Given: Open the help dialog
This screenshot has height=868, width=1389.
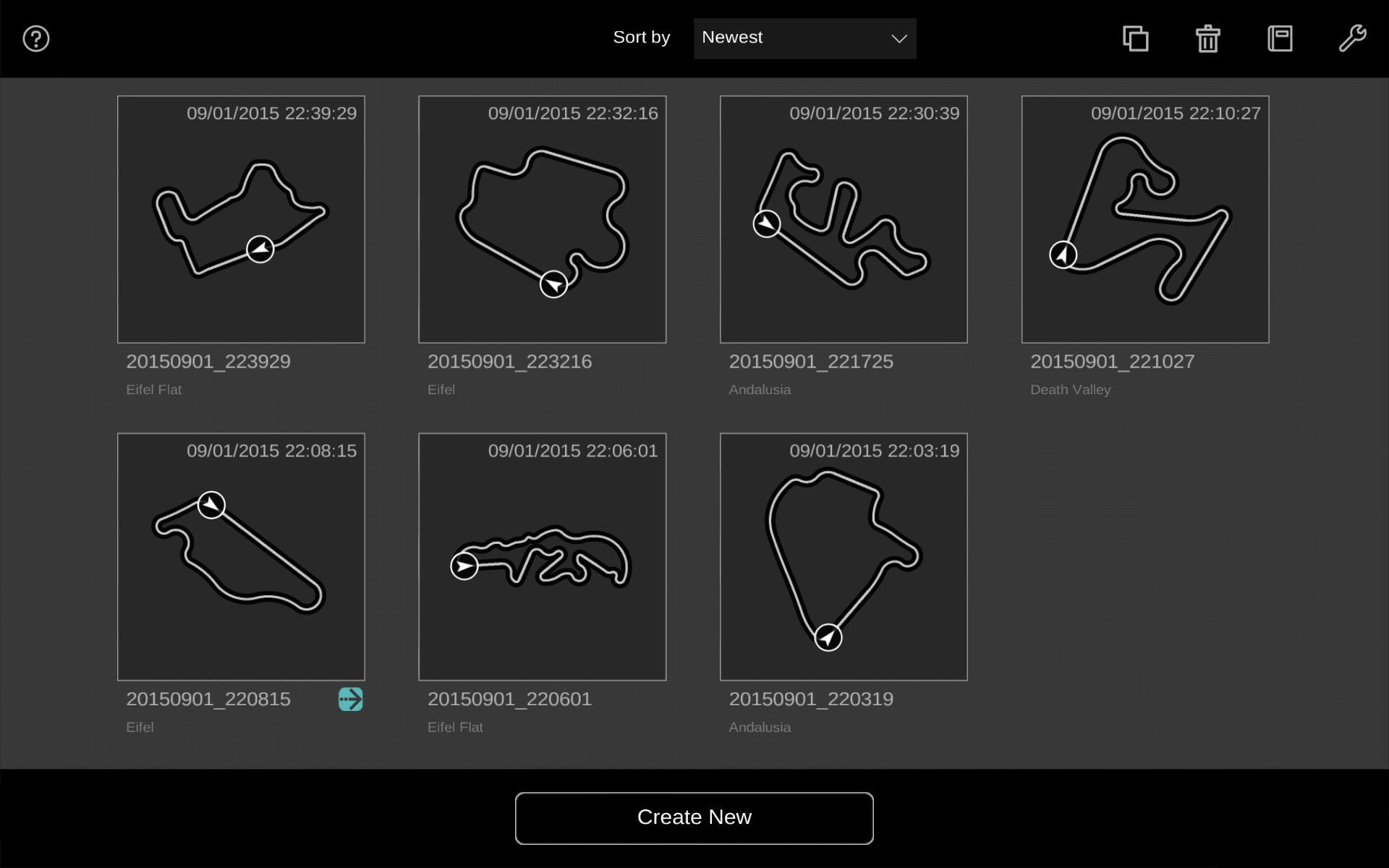Looking at the screenshot, I should 35,38.
